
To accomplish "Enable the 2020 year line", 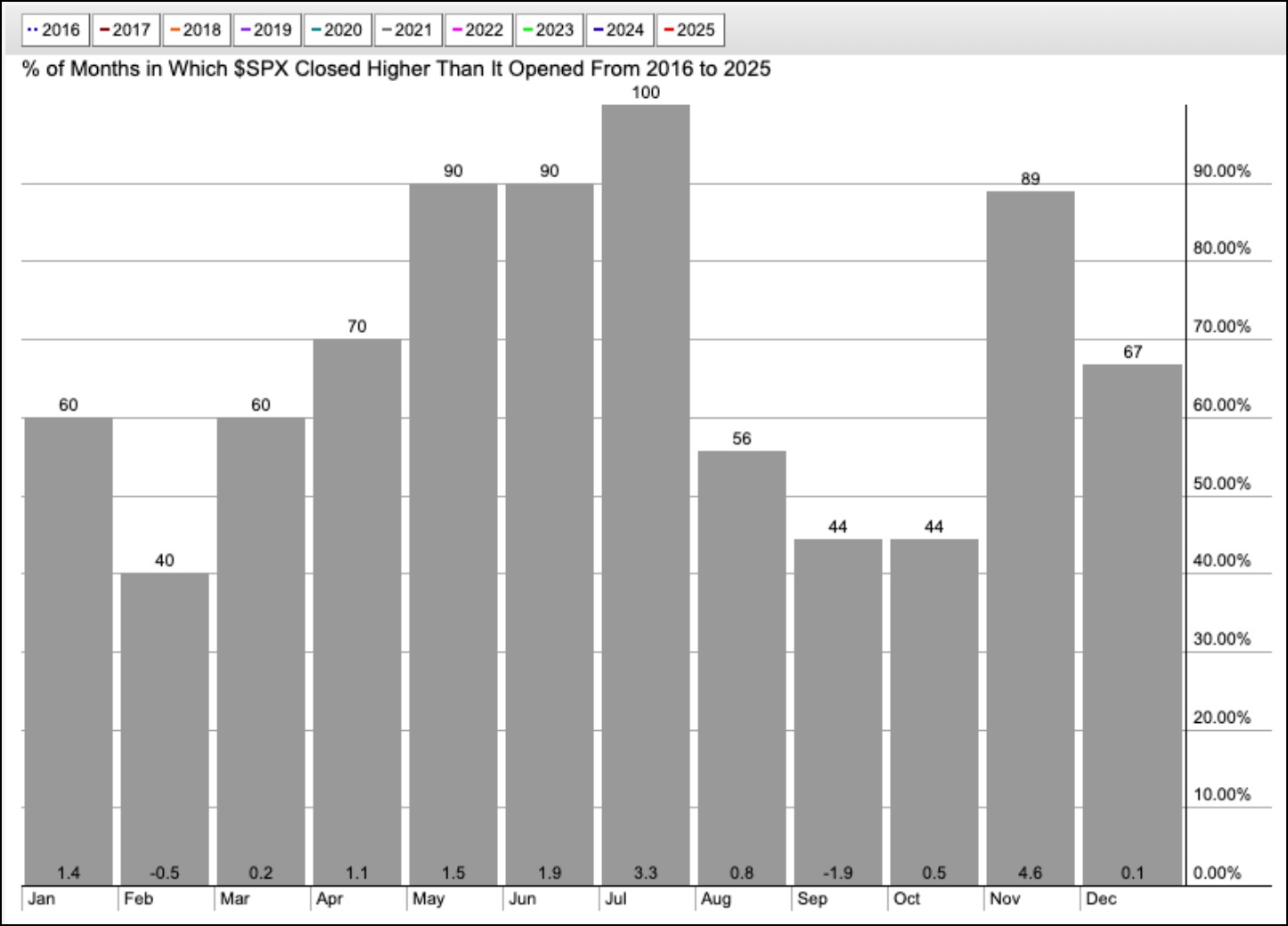I will coord(337,30).
